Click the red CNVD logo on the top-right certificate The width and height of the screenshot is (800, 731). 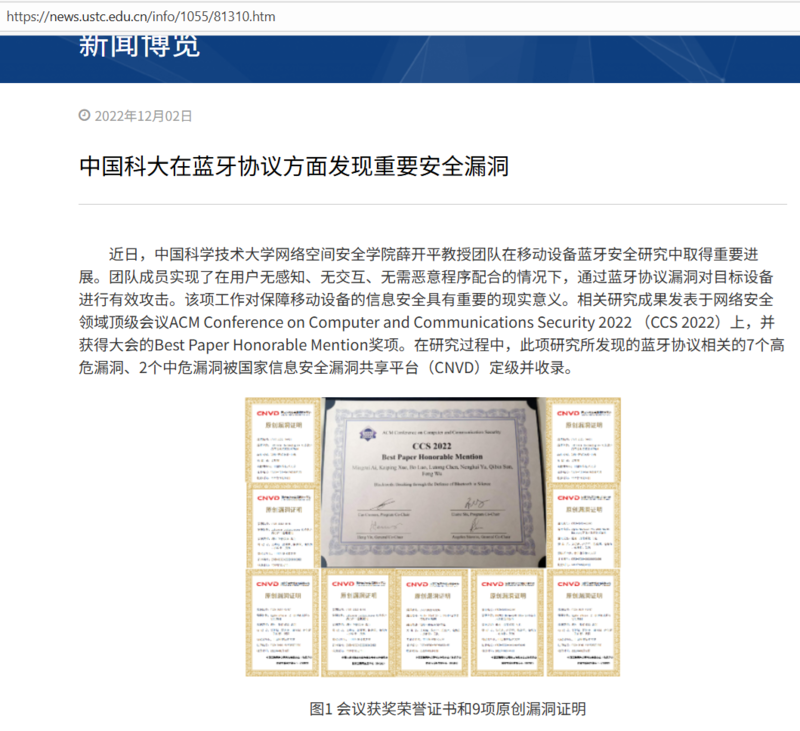tap(567, 411)
